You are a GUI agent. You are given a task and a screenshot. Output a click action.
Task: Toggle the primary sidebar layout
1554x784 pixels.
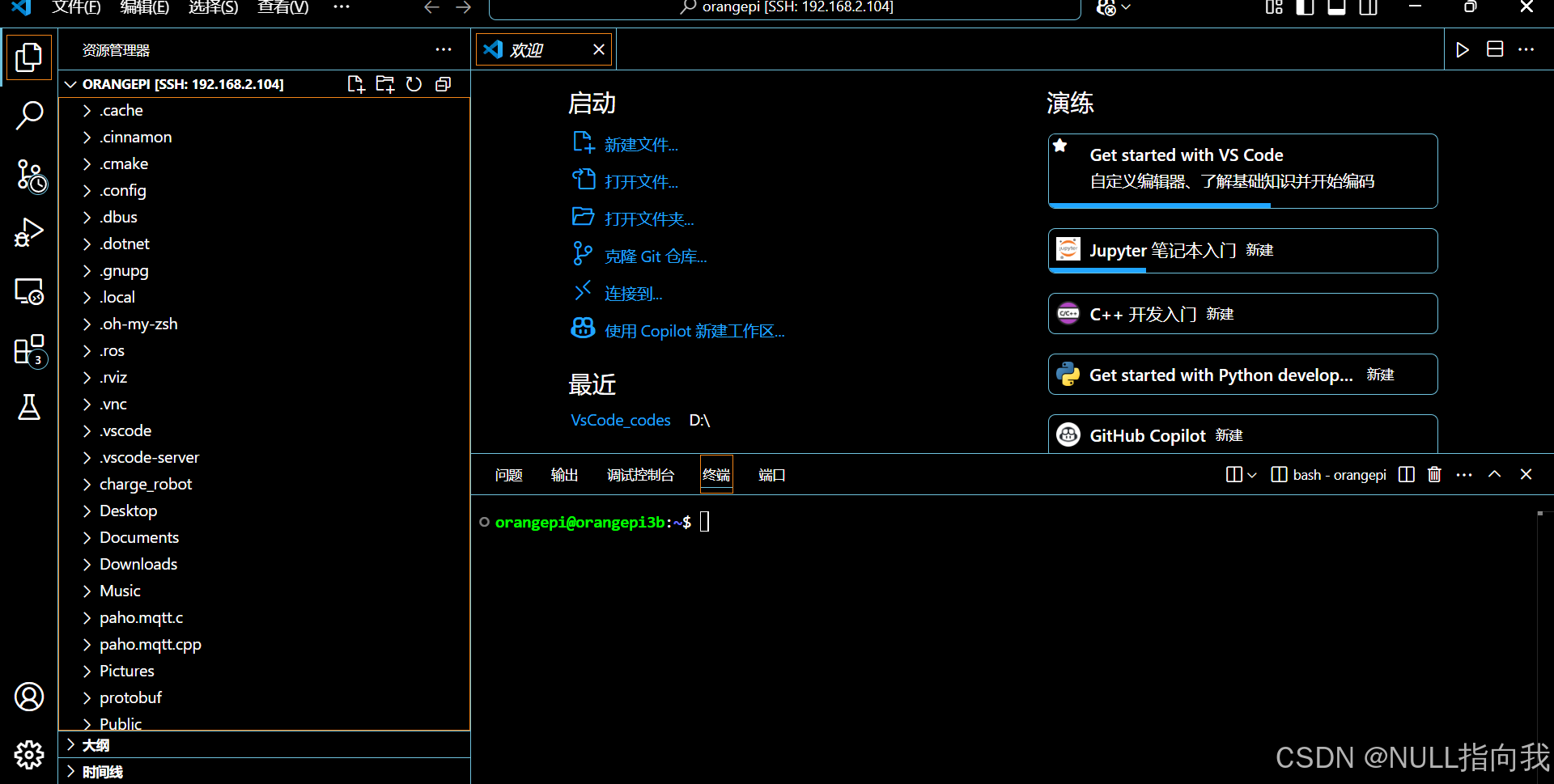pyautogui.click(x=1305, y=7)
